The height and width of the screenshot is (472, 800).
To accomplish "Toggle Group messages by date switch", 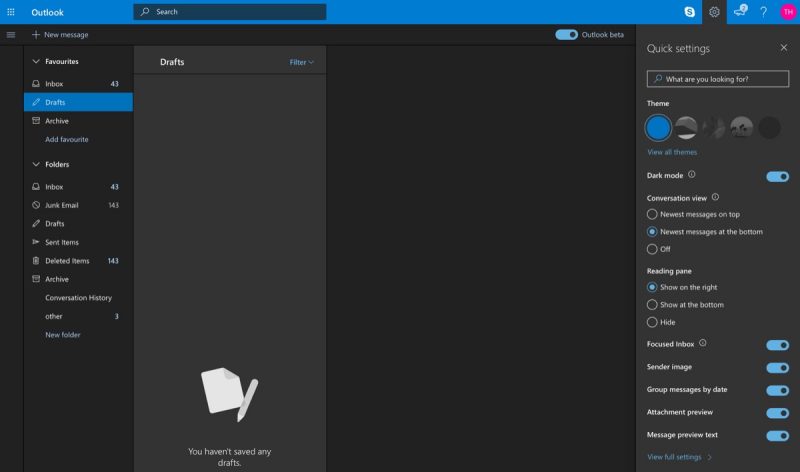I will (778, 390).
